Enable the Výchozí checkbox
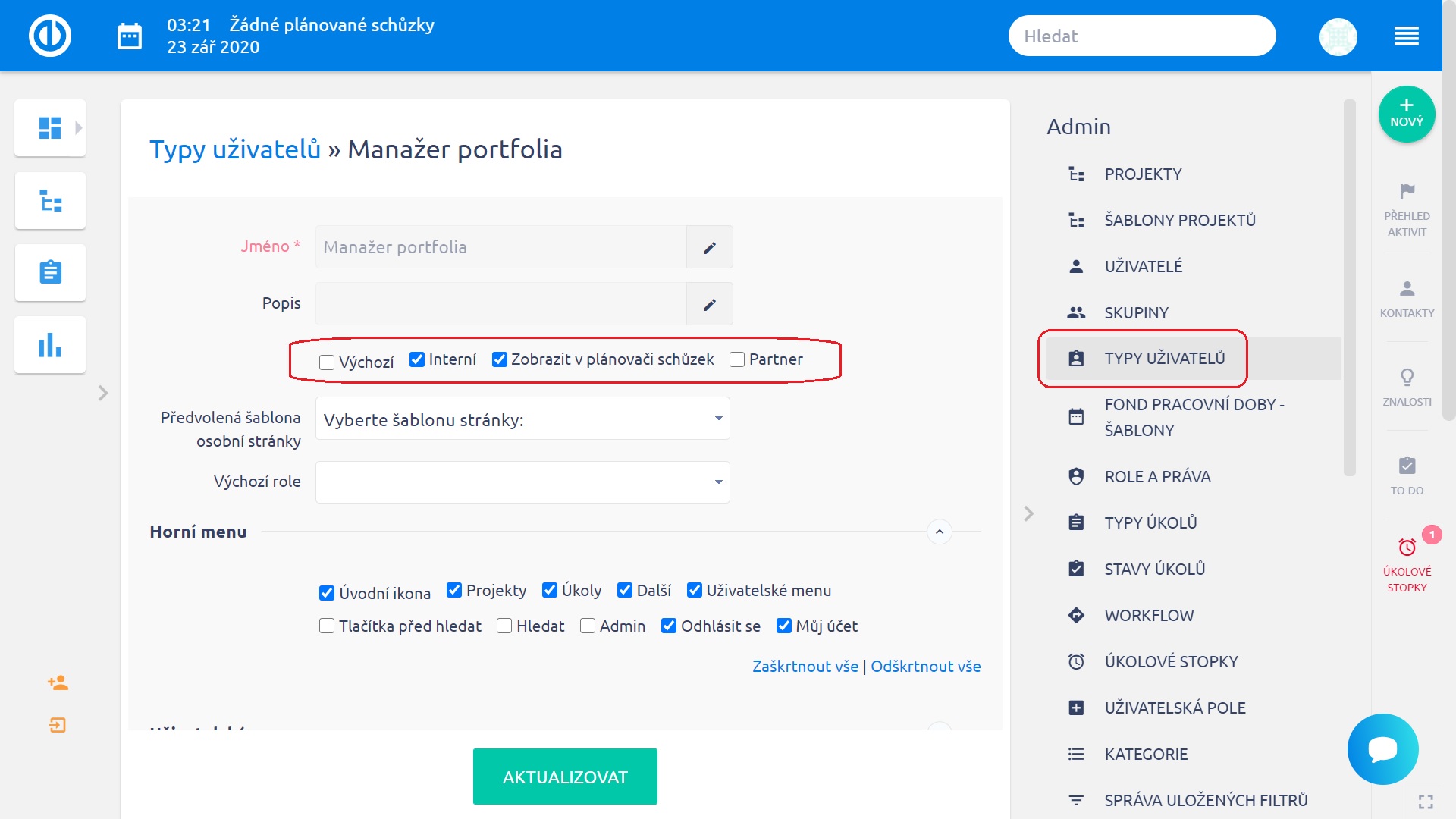Viewport: 1456px width, 819px height. click(x=327, y=362)
